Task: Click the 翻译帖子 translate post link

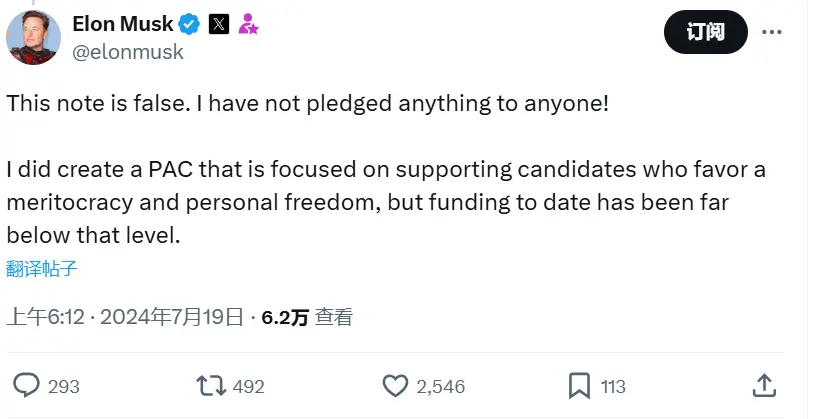Action: [42, 268]
